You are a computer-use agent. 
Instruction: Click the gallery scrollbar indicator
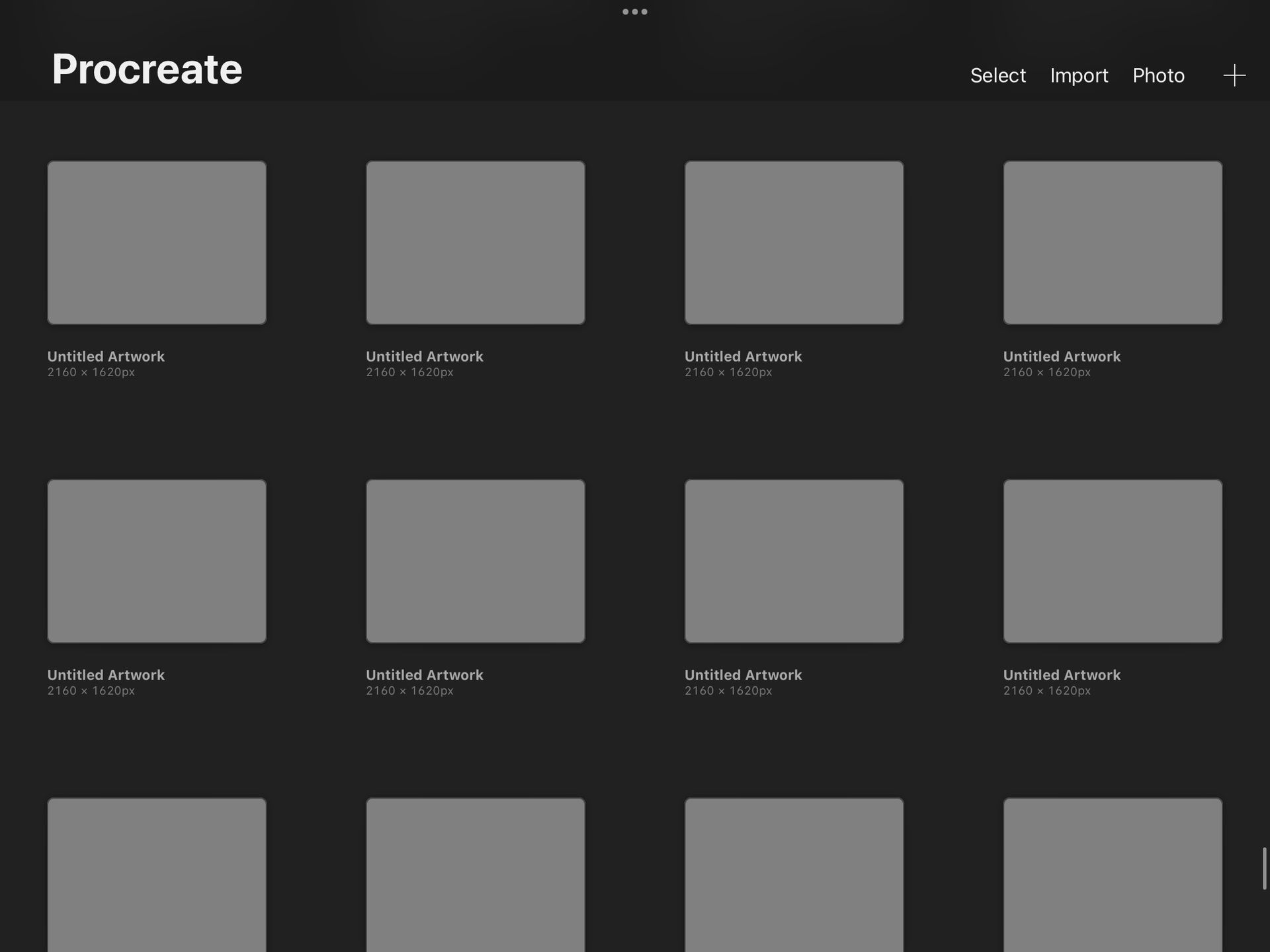(1263, 868)
